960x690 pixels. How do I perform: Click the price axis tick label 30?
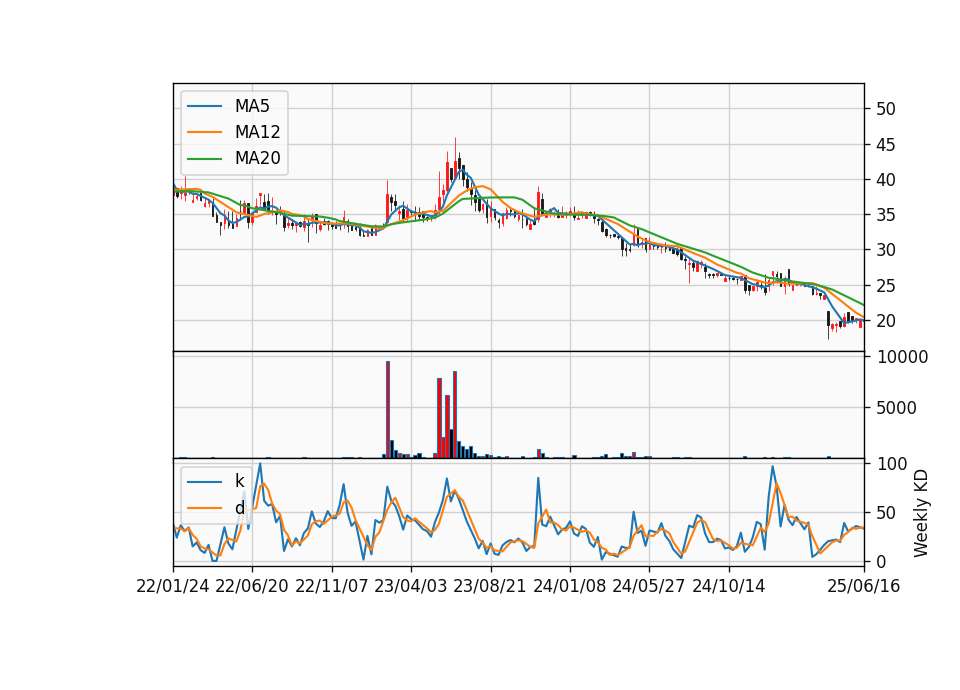886,250
